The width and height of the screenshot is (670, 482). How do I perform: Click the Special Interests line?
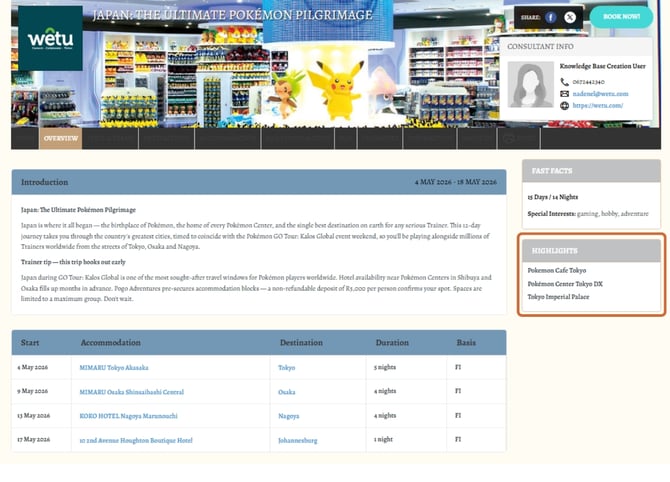588,214
